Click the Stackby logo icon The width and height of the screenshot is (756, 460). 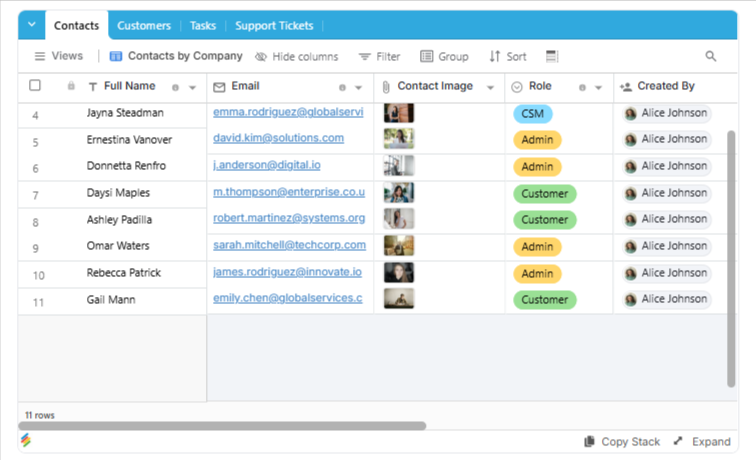click(x=26, y=440)
